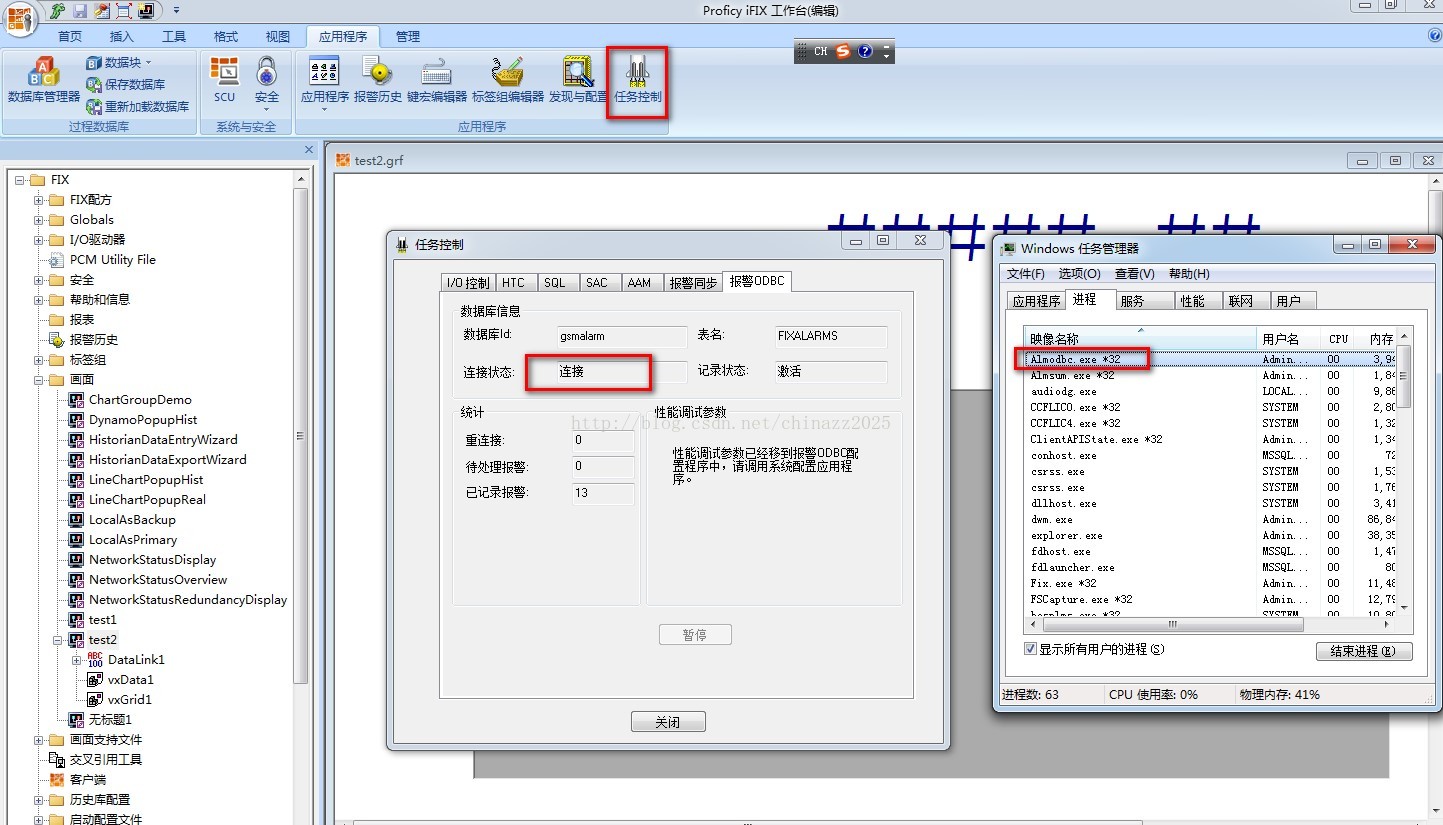The height and width of the screenshot is (825, 1443).
Task: Expand the DataLink1 node
Action: [x=77, y=660]
